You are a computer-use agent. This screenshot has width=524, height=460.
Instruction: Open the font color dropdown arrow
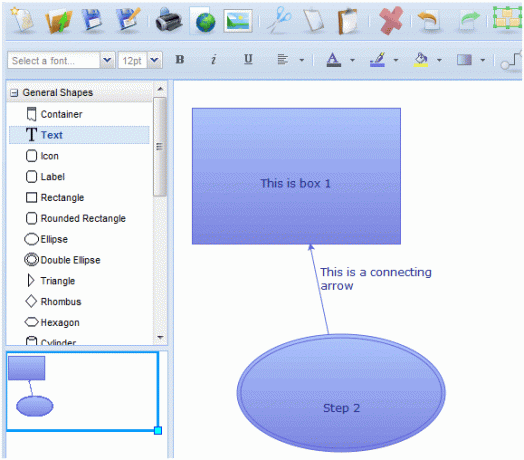352,60
